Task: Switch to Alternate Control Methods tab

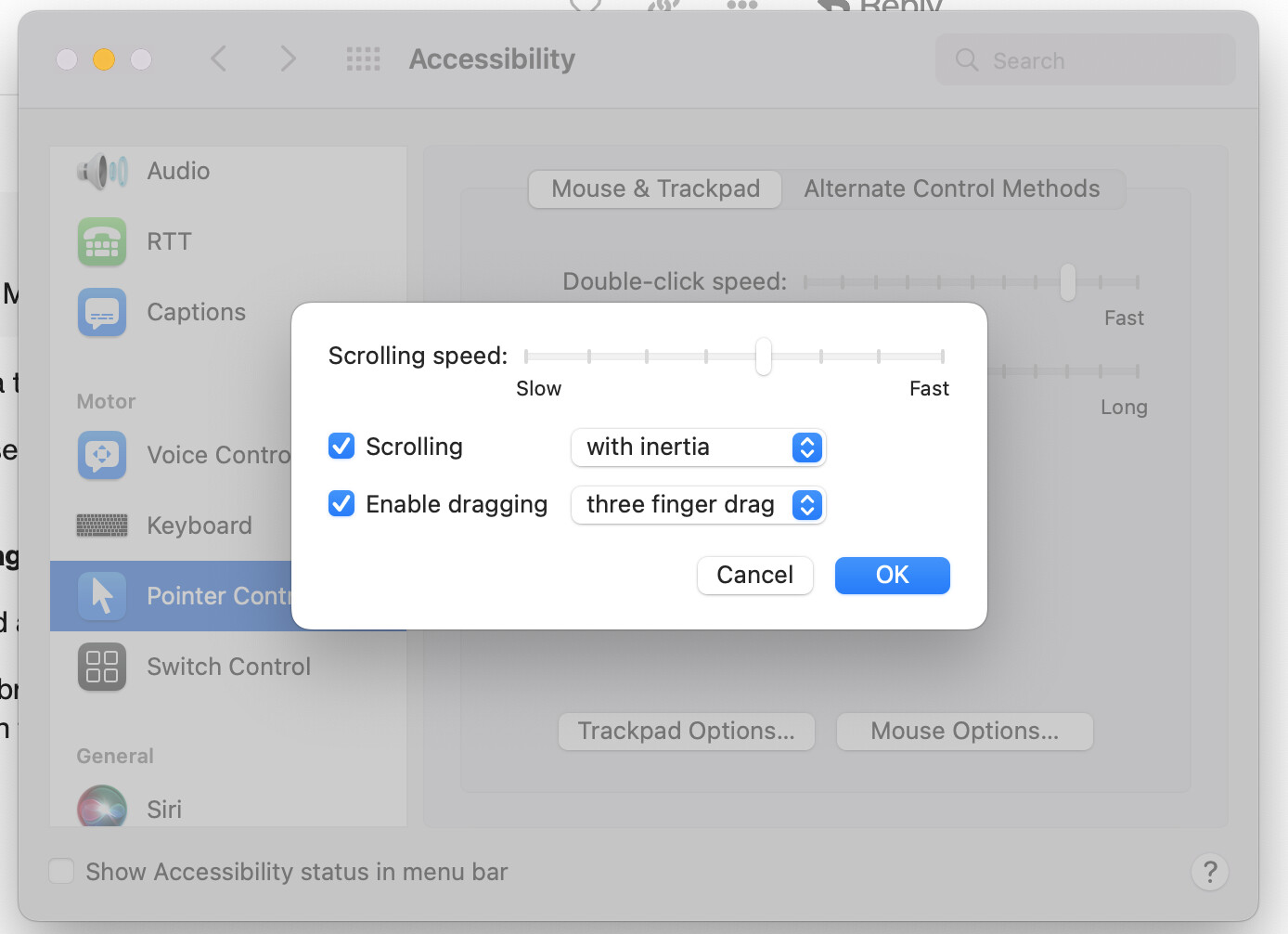Action: 951,189
